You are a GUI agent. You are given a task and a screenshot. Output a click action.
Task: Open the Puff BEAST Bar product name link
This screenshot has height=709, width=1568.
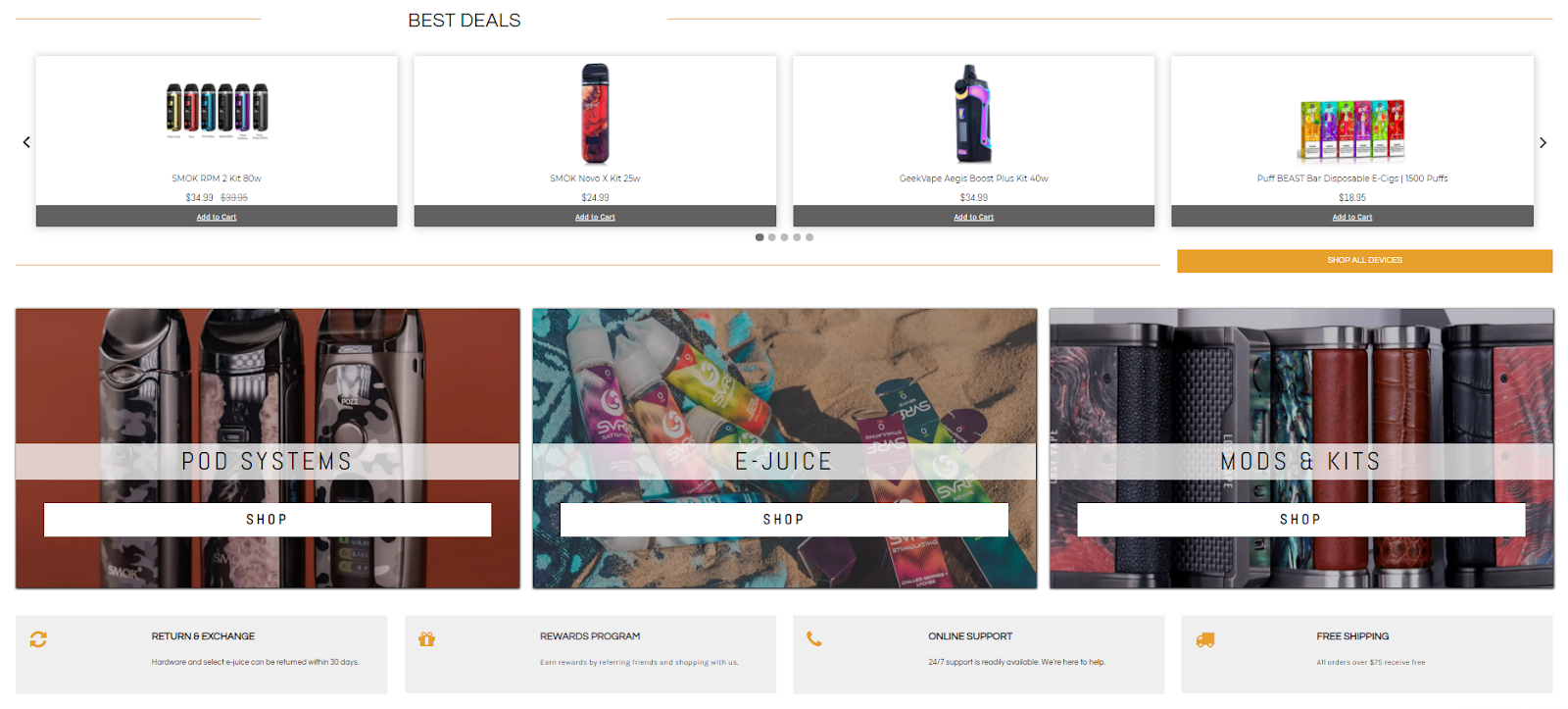[1352, 178]
